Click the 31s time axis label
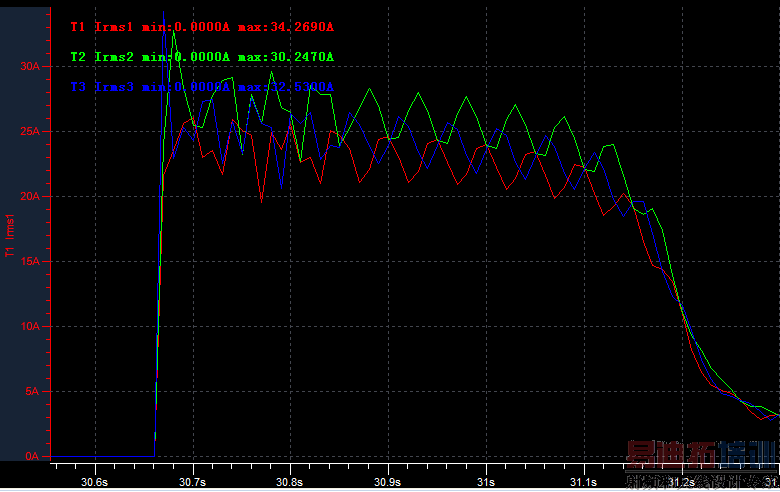This screenshot has height=492, width=780. [486, 482]
